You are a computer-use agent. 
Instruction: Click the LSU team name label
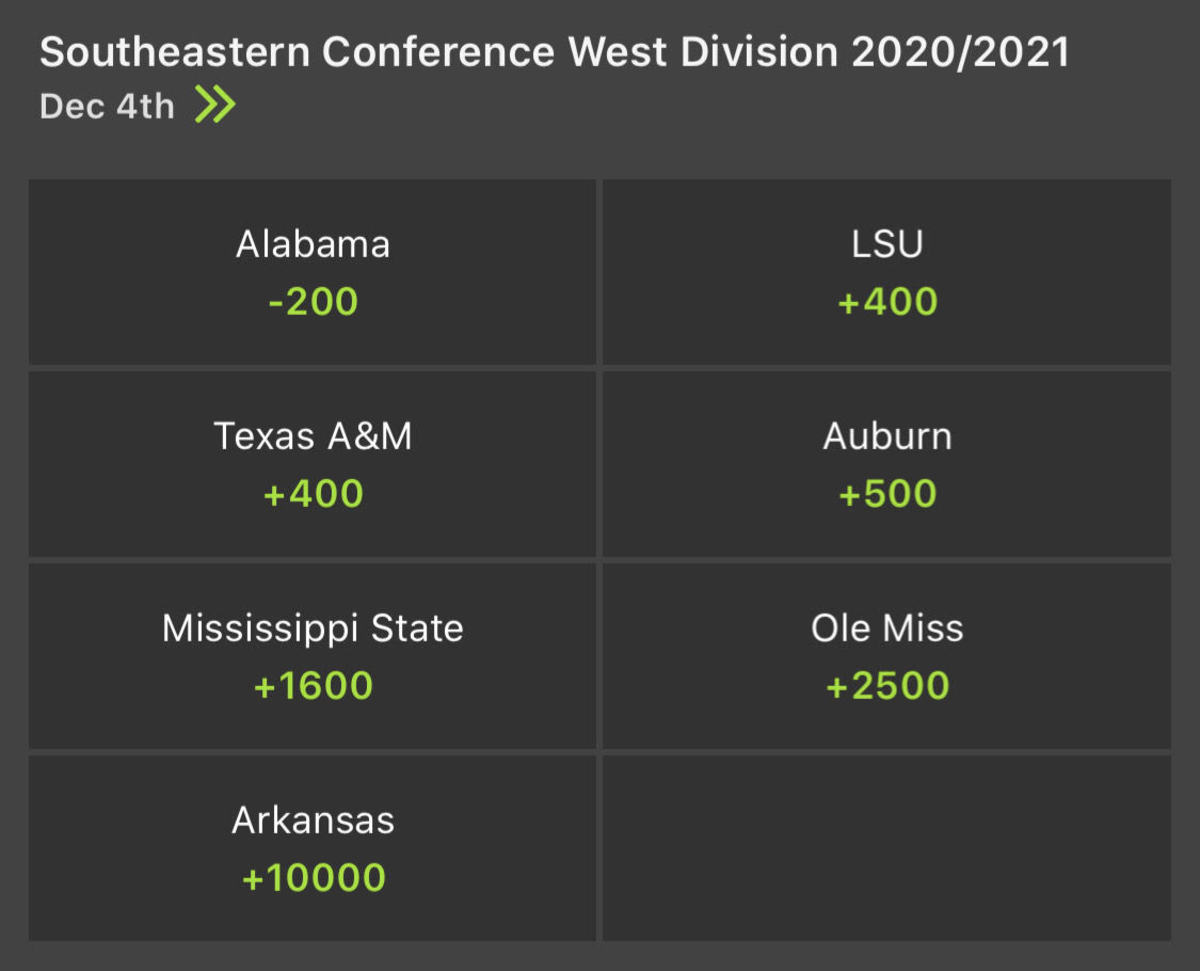(x=886, y=243)
